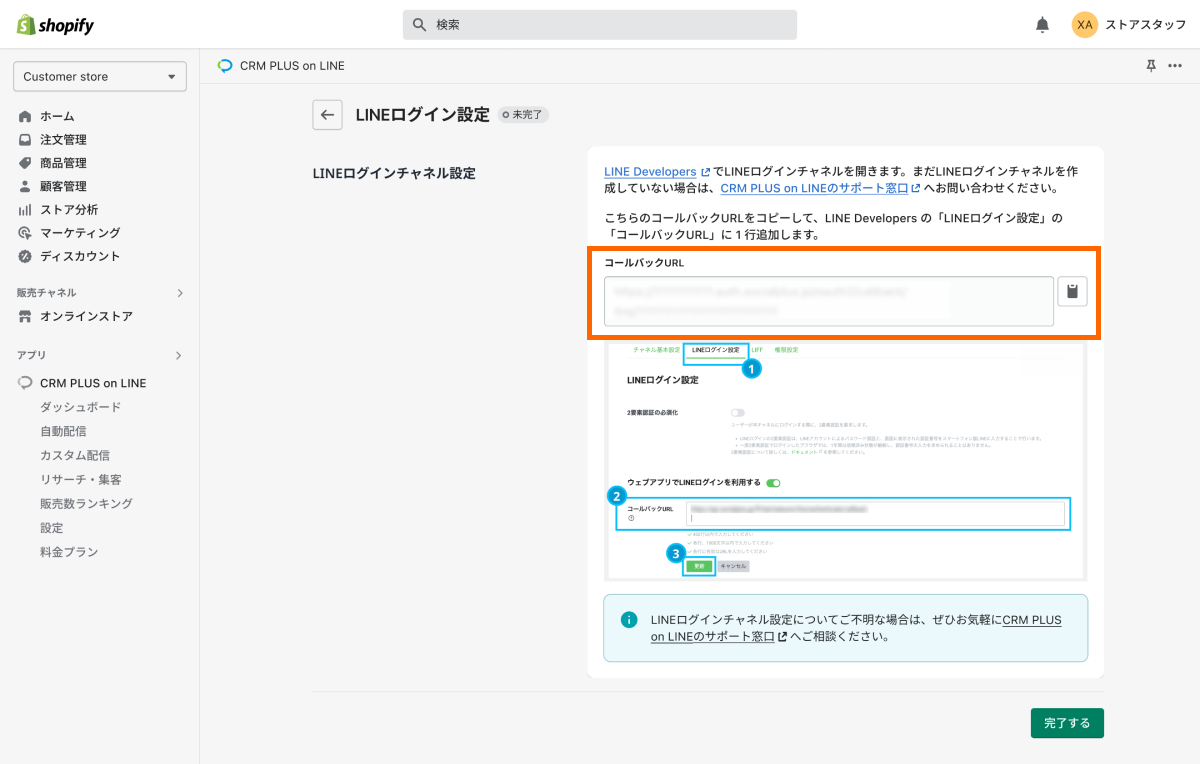
Task: Open CRM PLUS on LINE in sidebar
Action: tap(93, 383)
